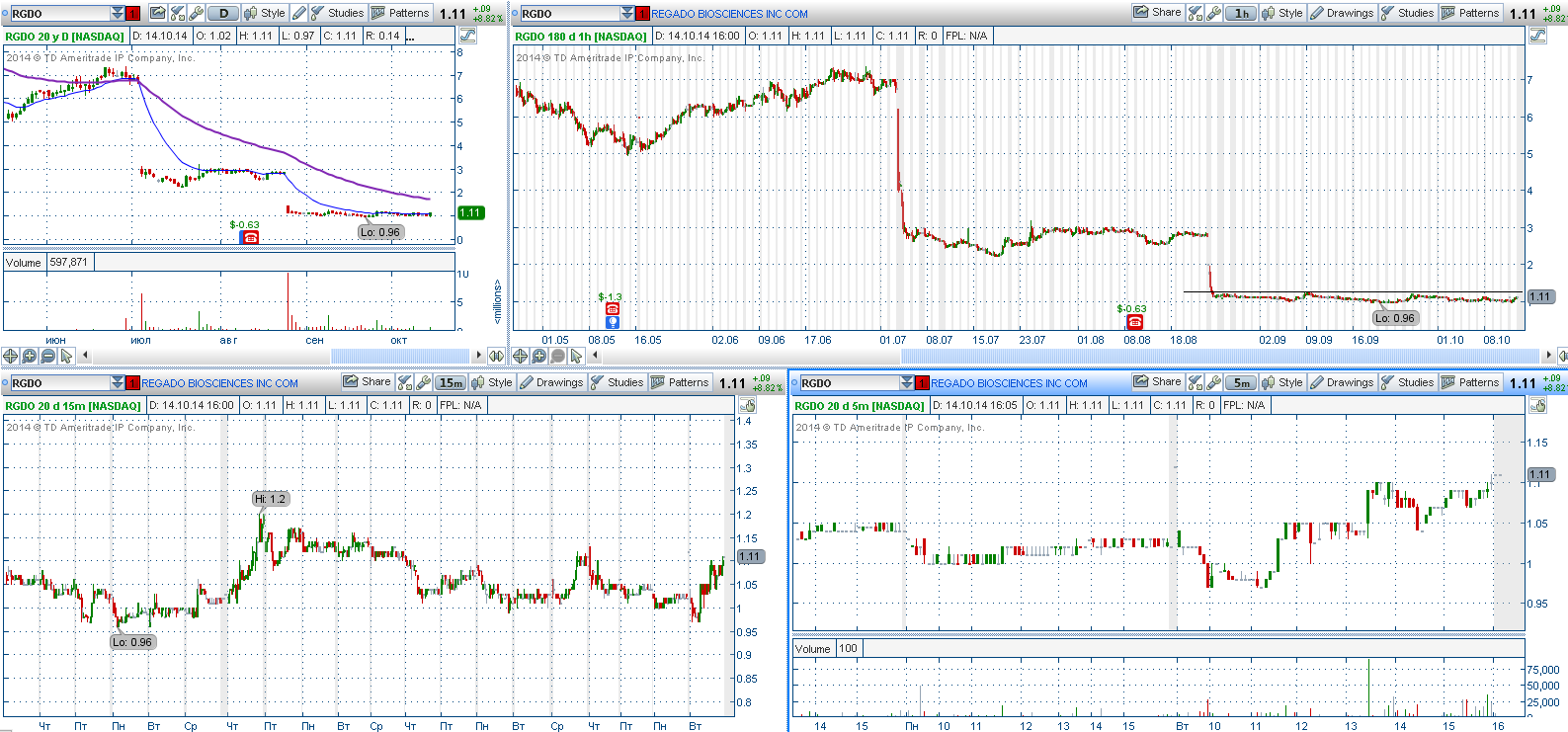
Task: Open the 15m timeframe selector
Action: tap(452, 382)
